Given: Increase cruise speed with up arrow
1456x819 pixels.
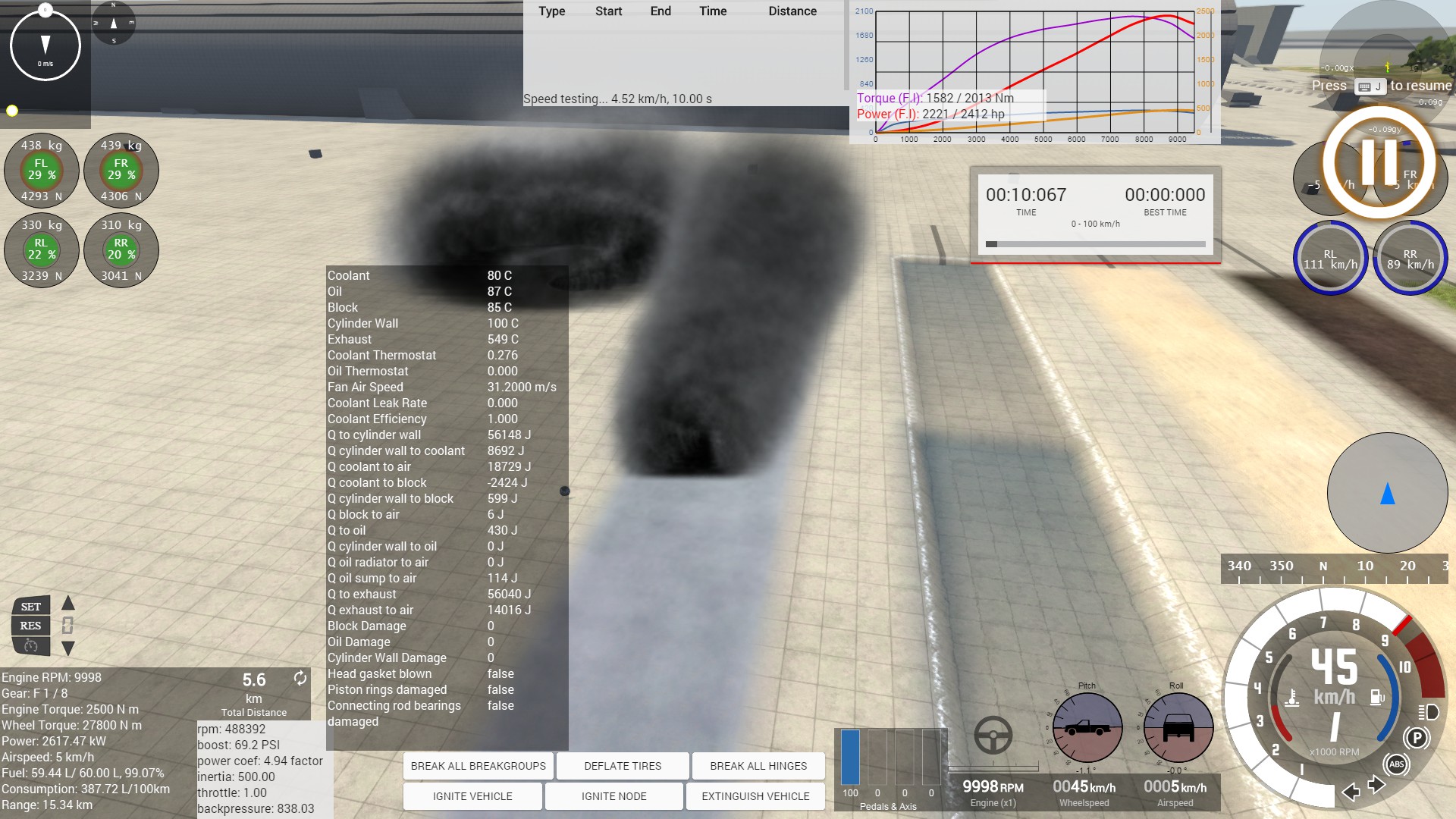Looking at the screenshot, I should (68, 603).
